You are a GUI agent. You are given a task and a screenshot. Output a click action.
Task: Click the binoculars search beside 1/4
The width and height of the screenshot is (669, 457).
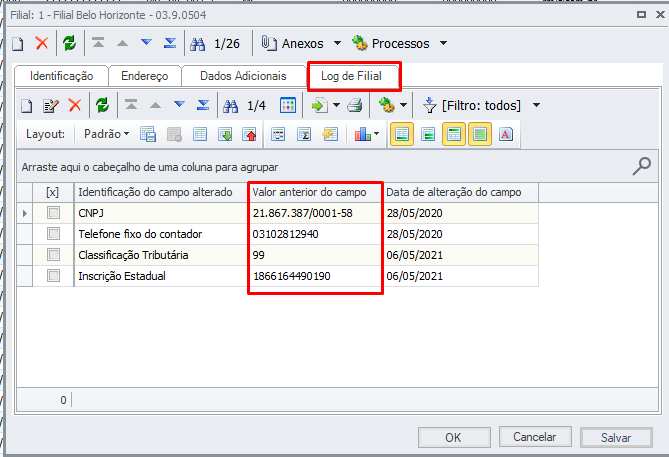[x=230, y=106]
